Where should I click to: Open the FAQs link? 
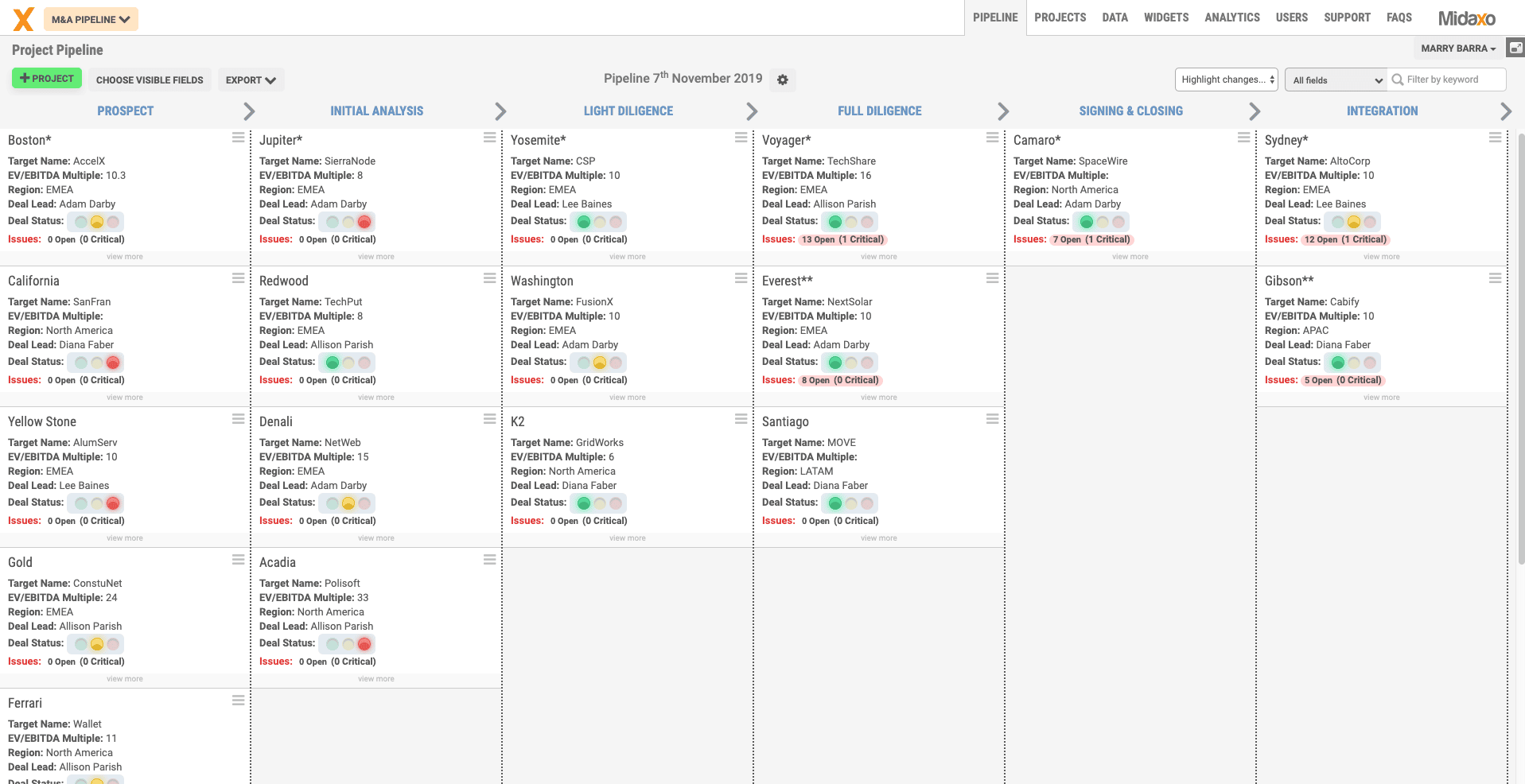coord(1399,17)
